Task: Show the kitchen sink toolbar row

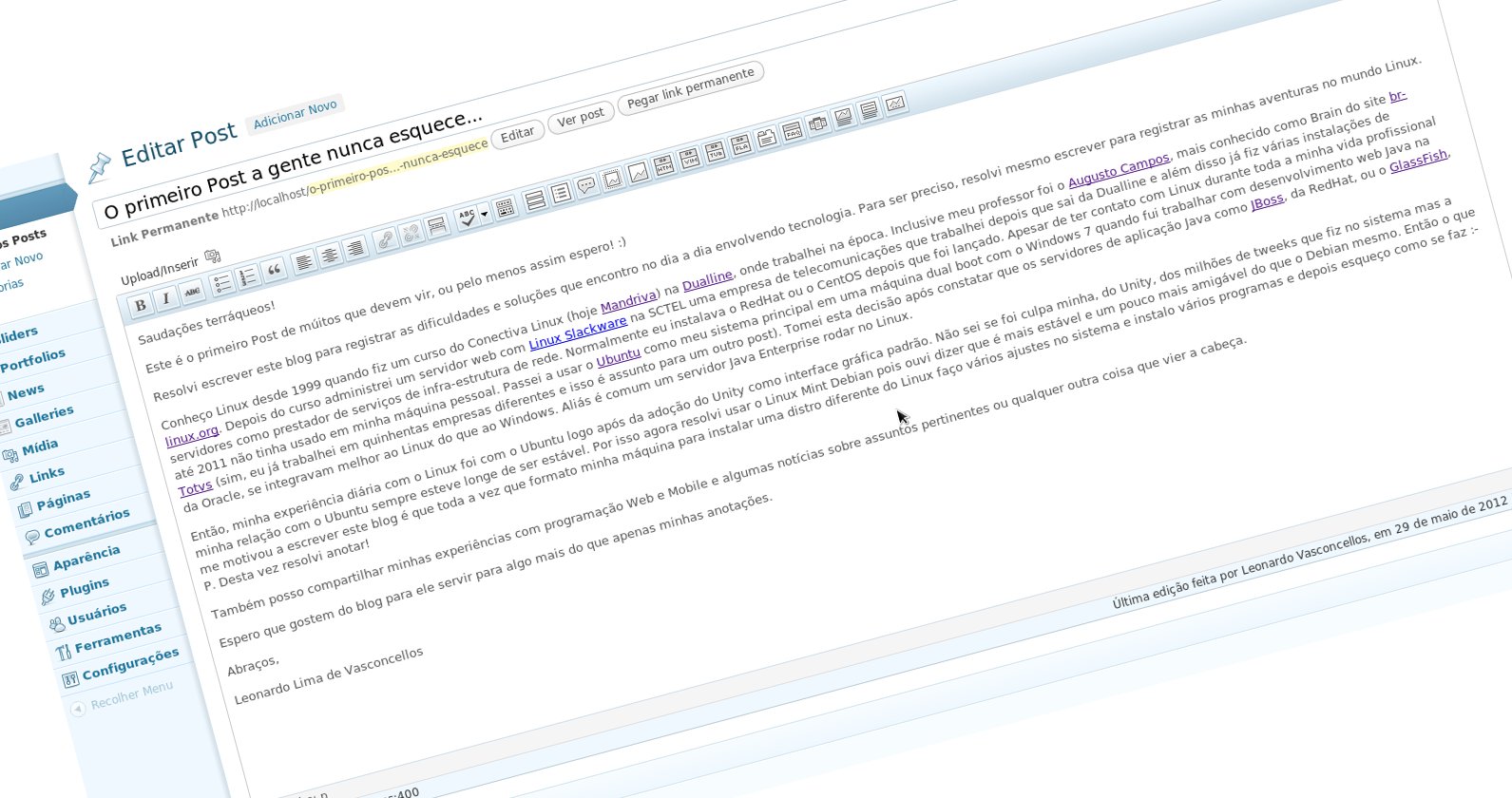Action: (x=506, y=208)
